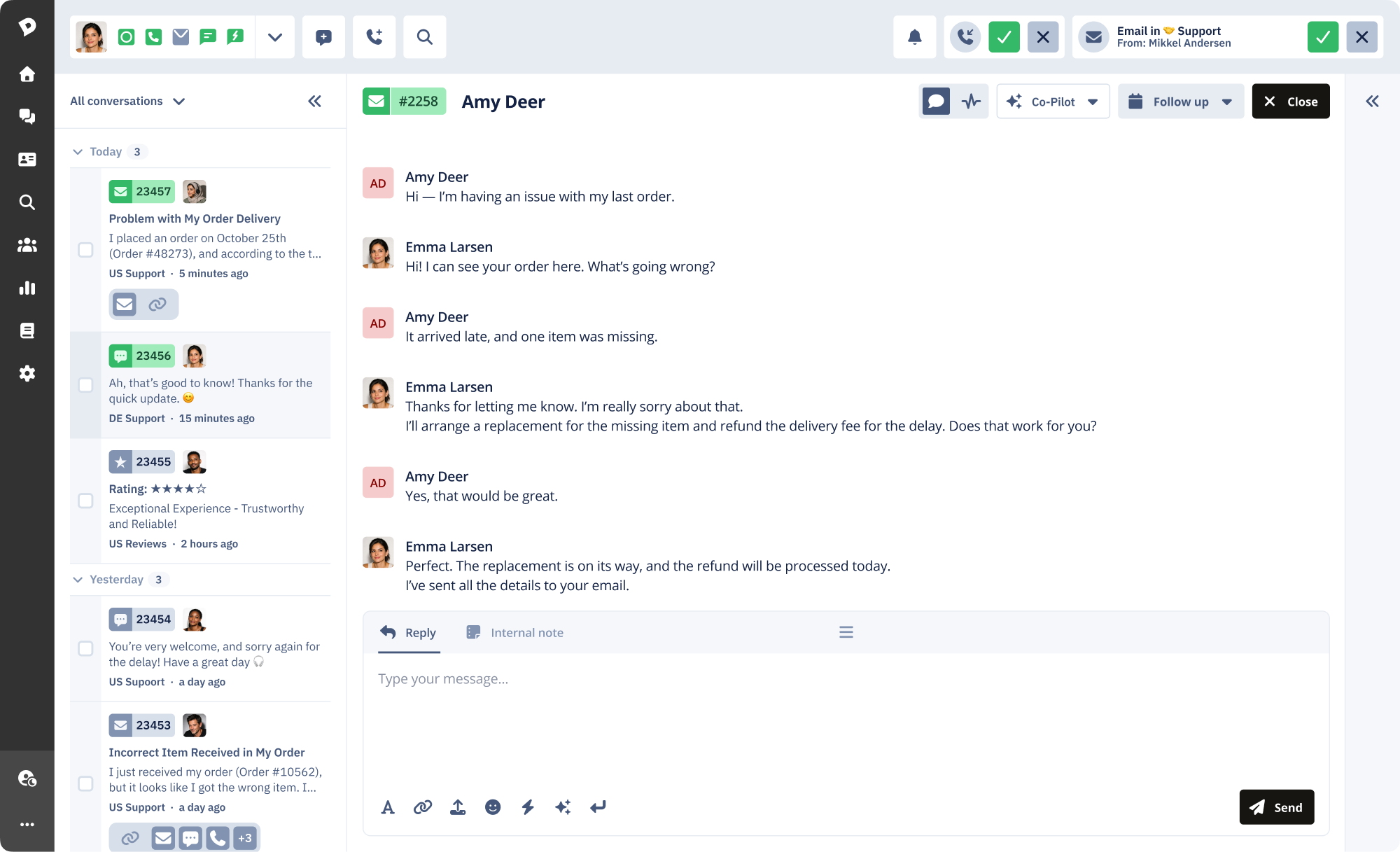Viewport: 1400px width, 852px height.
Task: Click the upload attachment icon
Action: click(x=458, y=807)
